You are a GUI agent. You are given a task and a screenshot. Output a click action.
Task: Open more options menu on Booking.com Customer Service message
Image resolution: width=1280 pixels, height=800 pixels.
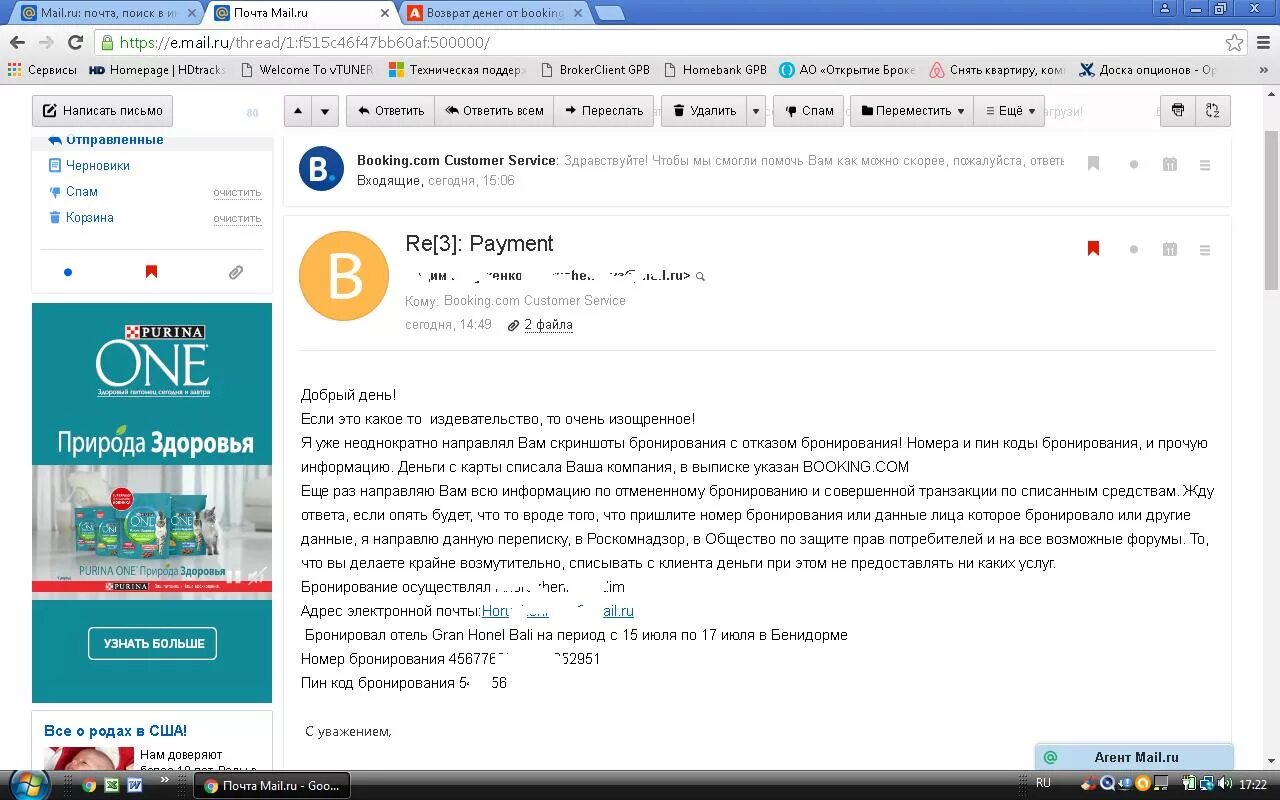[1204, 164]
